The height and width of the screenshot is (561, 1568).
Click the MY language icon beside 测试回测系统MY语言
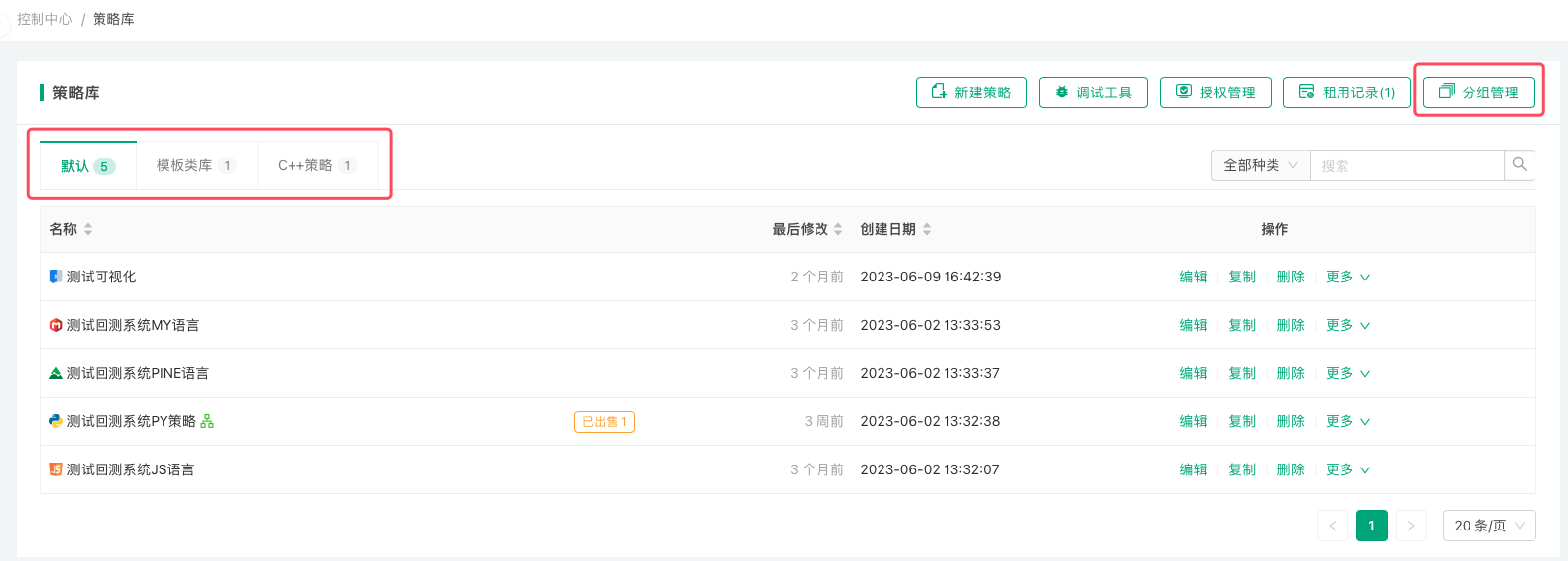(x=56, y=325)
